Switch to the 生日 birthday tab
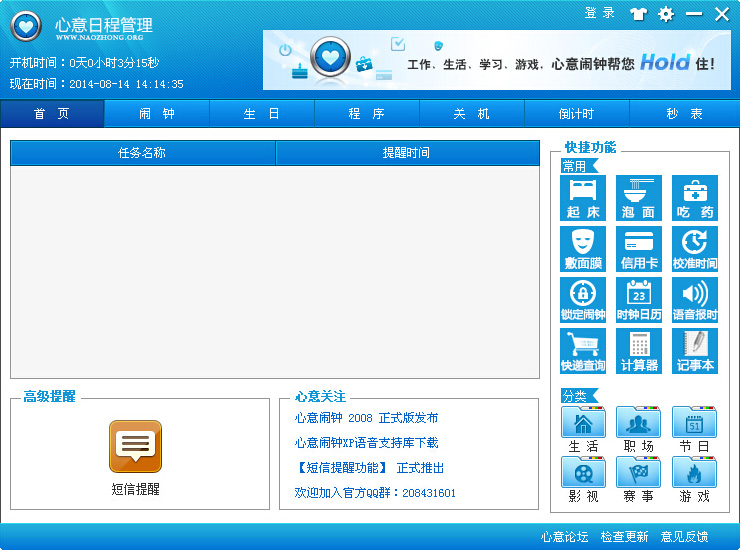Screen dimensions: 740x550 (x=262, y=114)
